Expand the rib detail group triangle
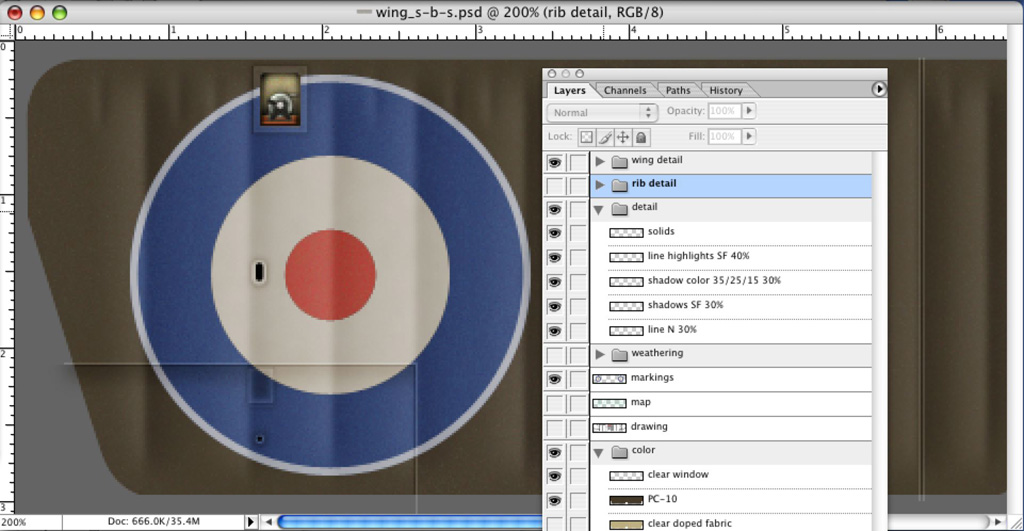The image size is (1024, 531). [x=600, y=184]
